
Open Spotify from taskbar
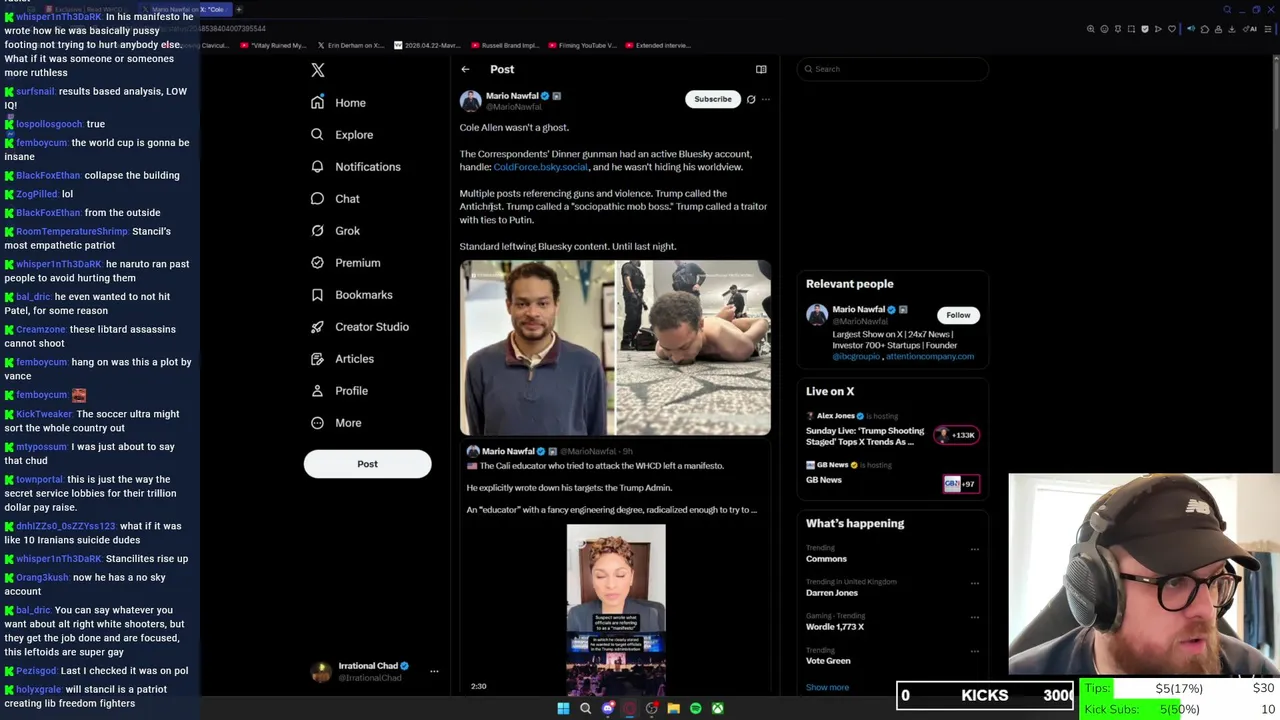pos(695,708)
